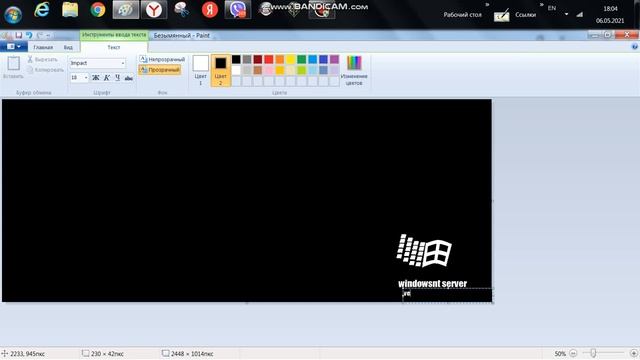
Task: Open Paint help question mark icon
Action: tap(635, 47)
